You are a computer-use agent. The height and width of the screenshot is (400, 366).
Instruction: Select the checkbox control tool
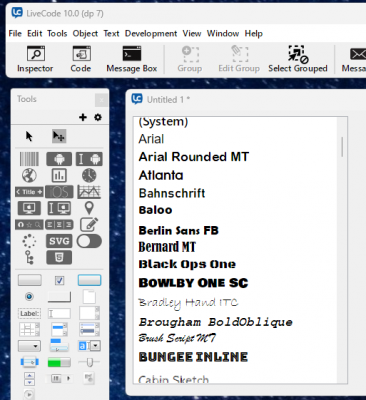pos(59,281)
